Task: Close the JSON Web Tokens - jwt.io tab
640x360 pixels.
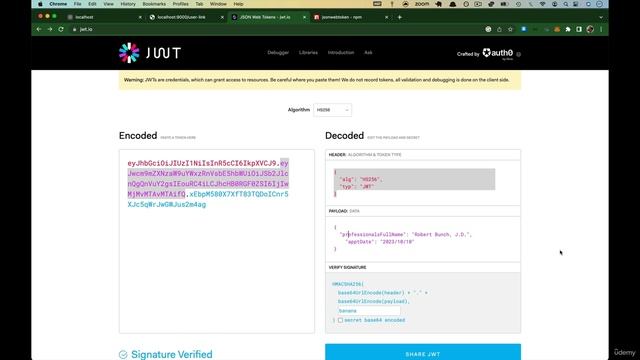Action: [x=304, y=17]
